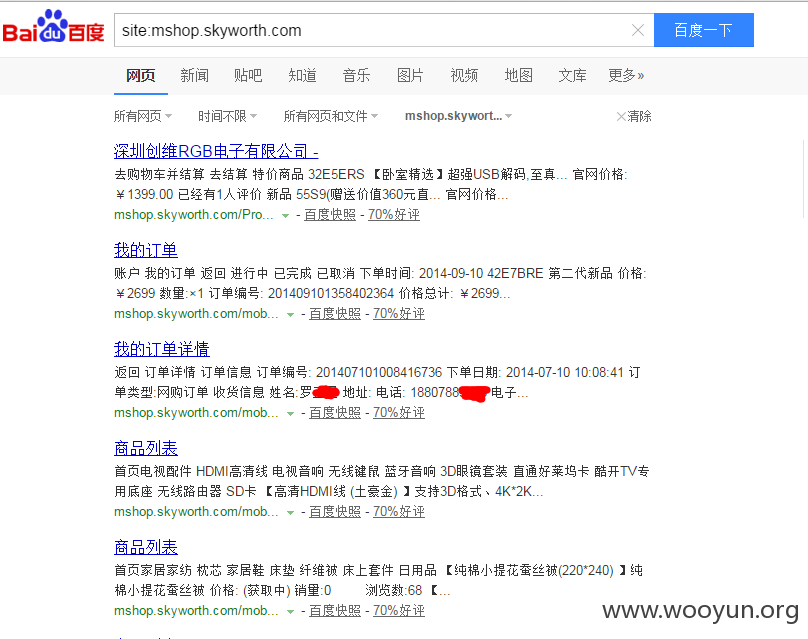Open the 贴吧 tab
Viewport: 808px width, 639px height.
(248, 76)
